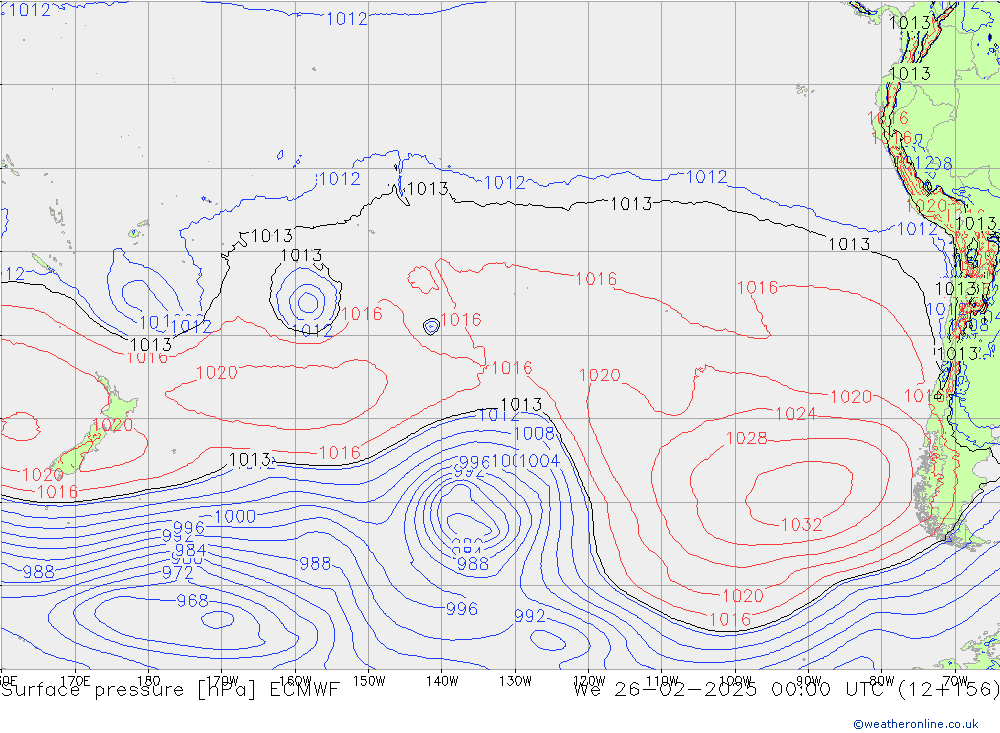Click the 968 low-pressure isobar label
1000x733 pixels.
pos(192,600)
